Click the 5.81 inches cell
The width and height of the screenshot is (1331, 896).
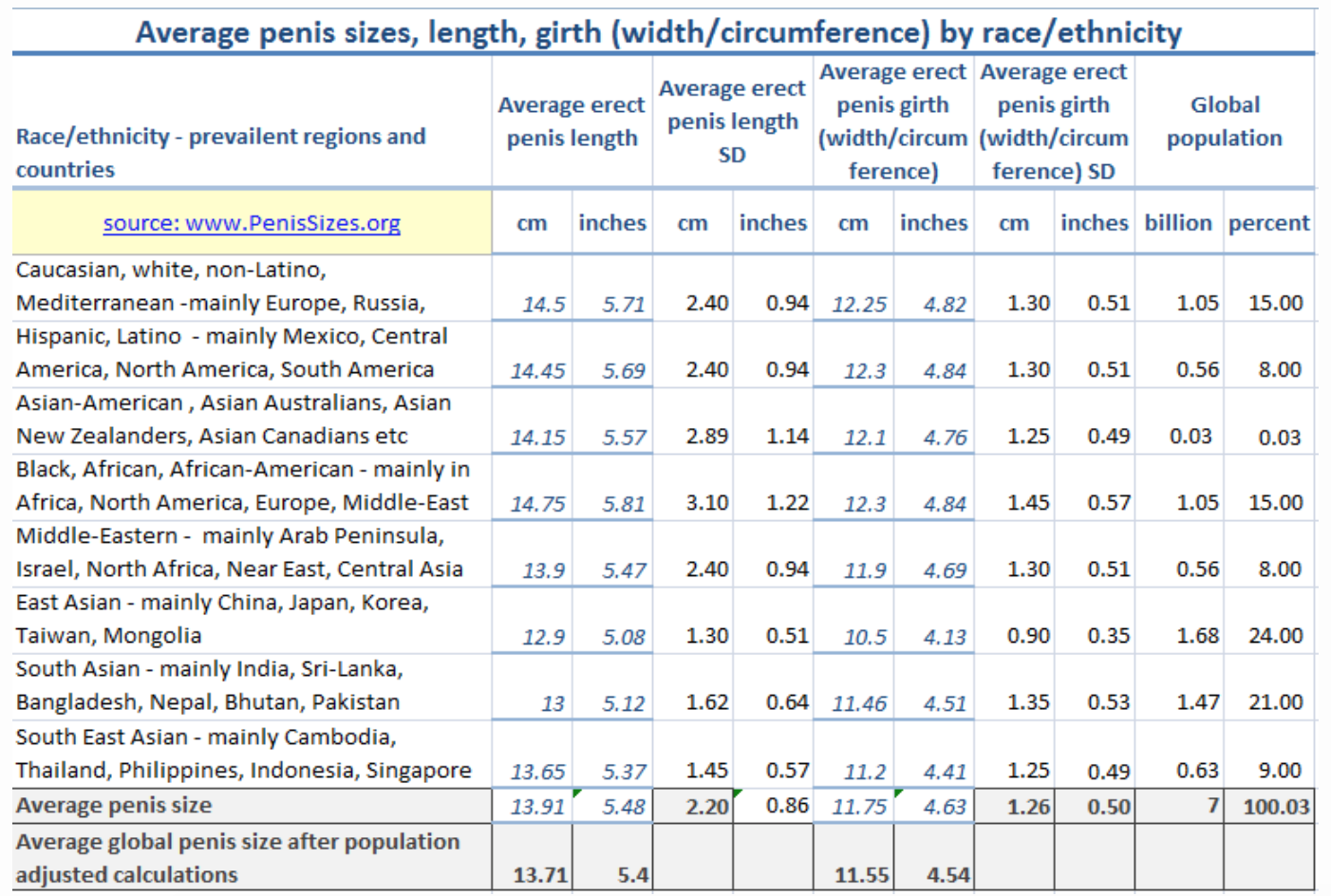point(624,504)
